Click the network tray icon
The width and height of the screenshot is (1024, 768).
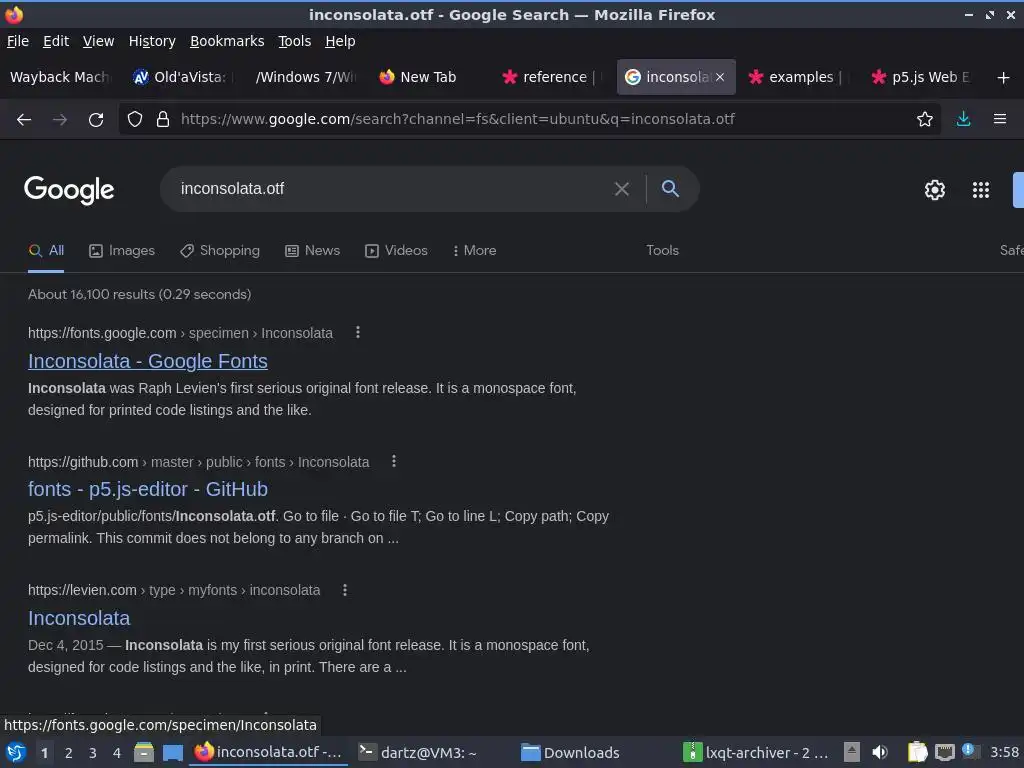tap(944, 752)
